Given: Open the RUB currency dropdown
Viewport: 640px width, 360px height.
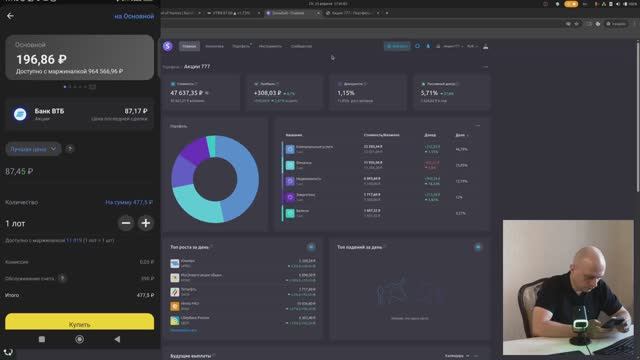Looking at the screenshot, I should 472,47.
